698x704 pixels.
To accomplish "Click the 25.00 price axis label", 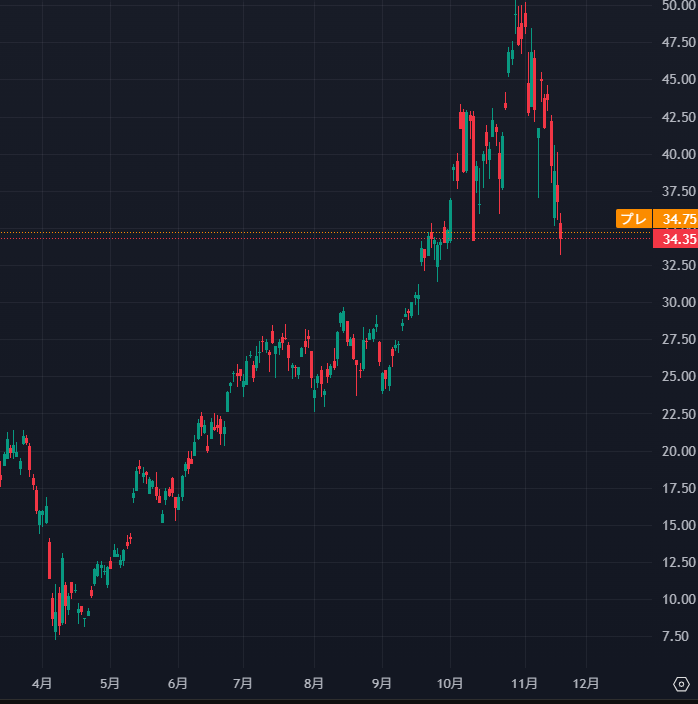I will (x=678, y=376).
